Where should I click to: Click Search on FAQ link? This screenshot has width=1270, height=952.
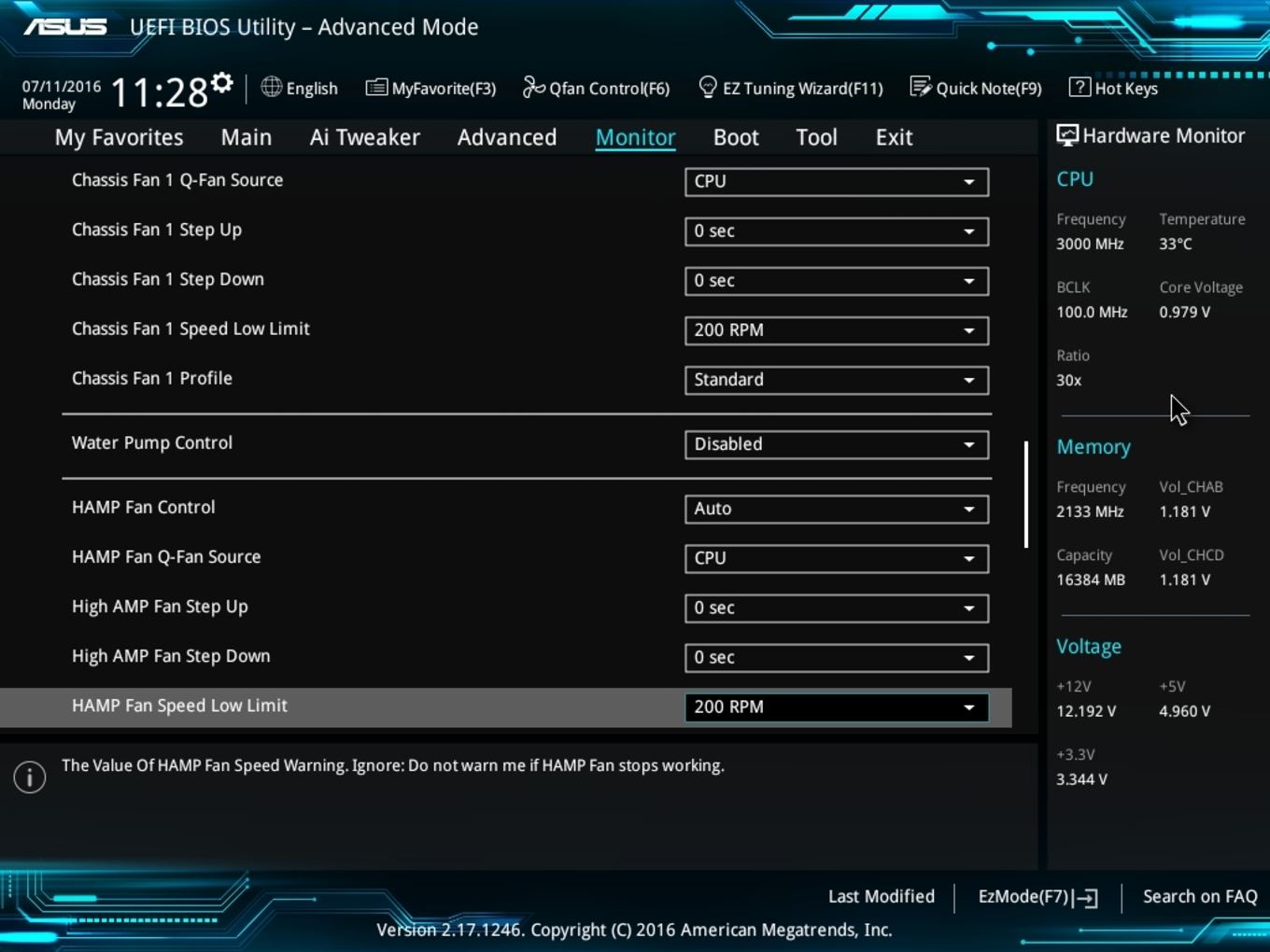pyautogui.click(x=1200, y=896)
